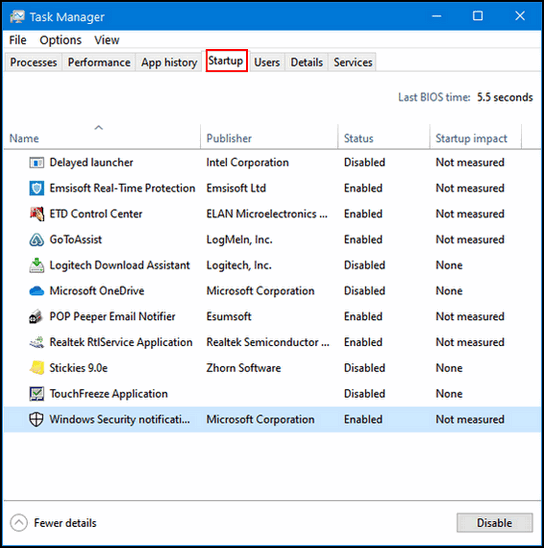Select the Stickies 9.0e note icon

coord(36,368)
